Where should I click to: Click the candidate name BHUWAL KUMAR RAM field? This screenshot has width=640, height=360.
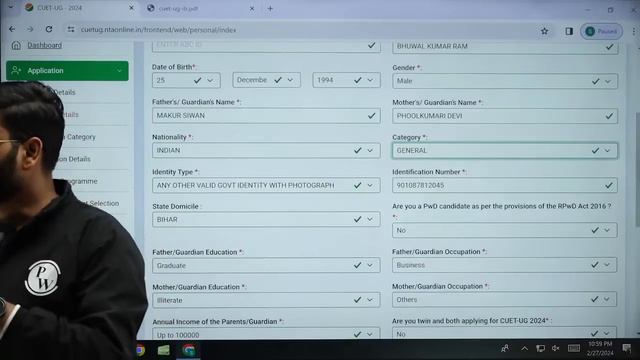505,47
